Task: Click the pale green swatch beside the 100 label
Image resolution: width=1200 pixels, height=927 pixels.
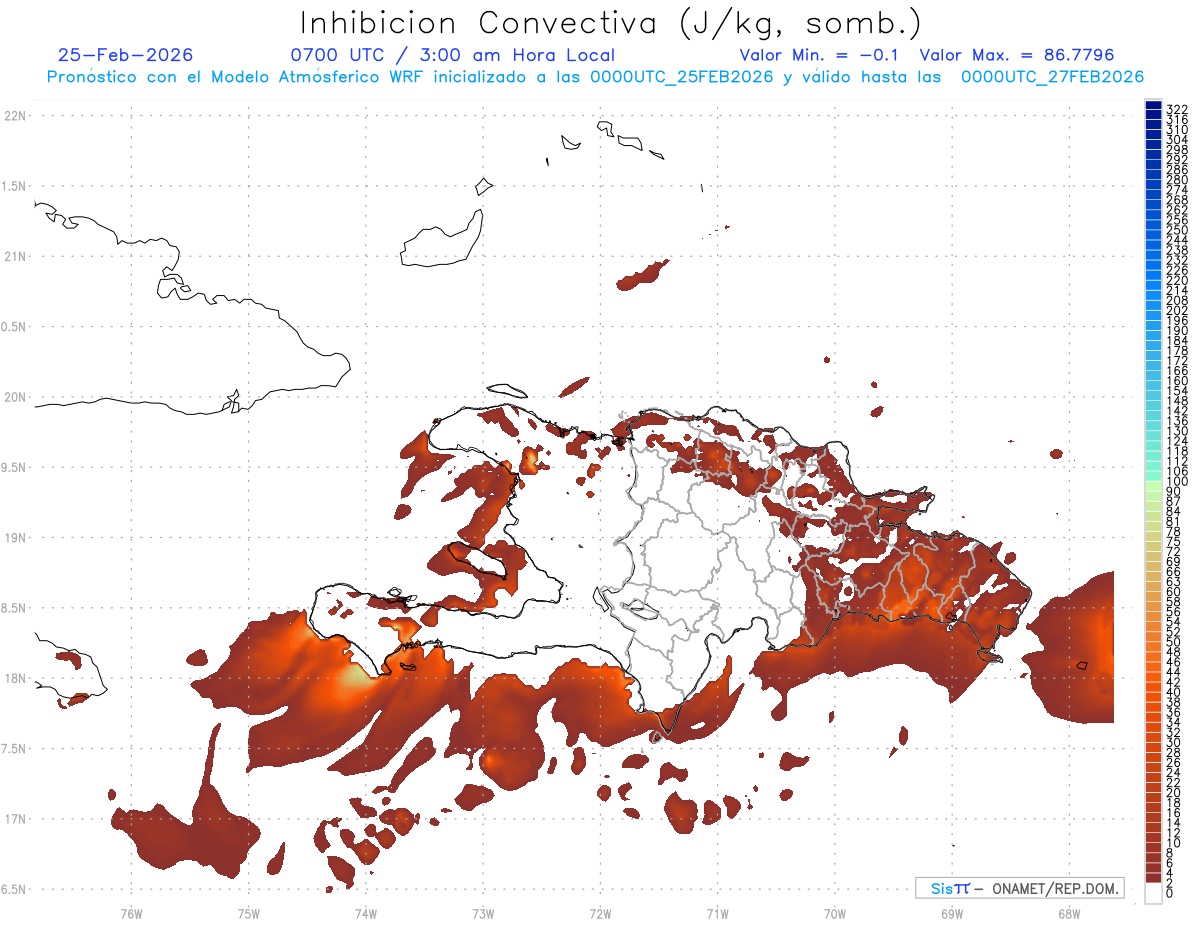Action: [1153, 485]
